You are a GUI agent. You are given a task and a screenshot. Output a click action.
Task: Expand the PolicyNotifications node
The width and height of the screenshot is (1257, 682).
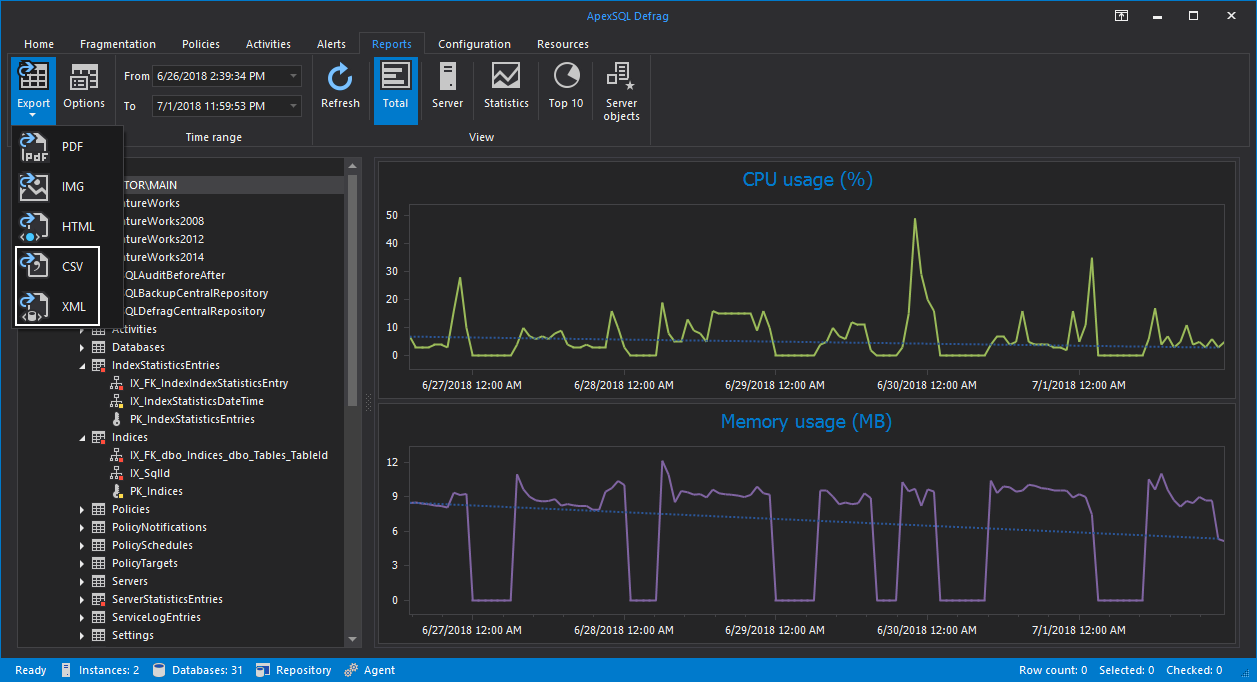tap(82, 527)
